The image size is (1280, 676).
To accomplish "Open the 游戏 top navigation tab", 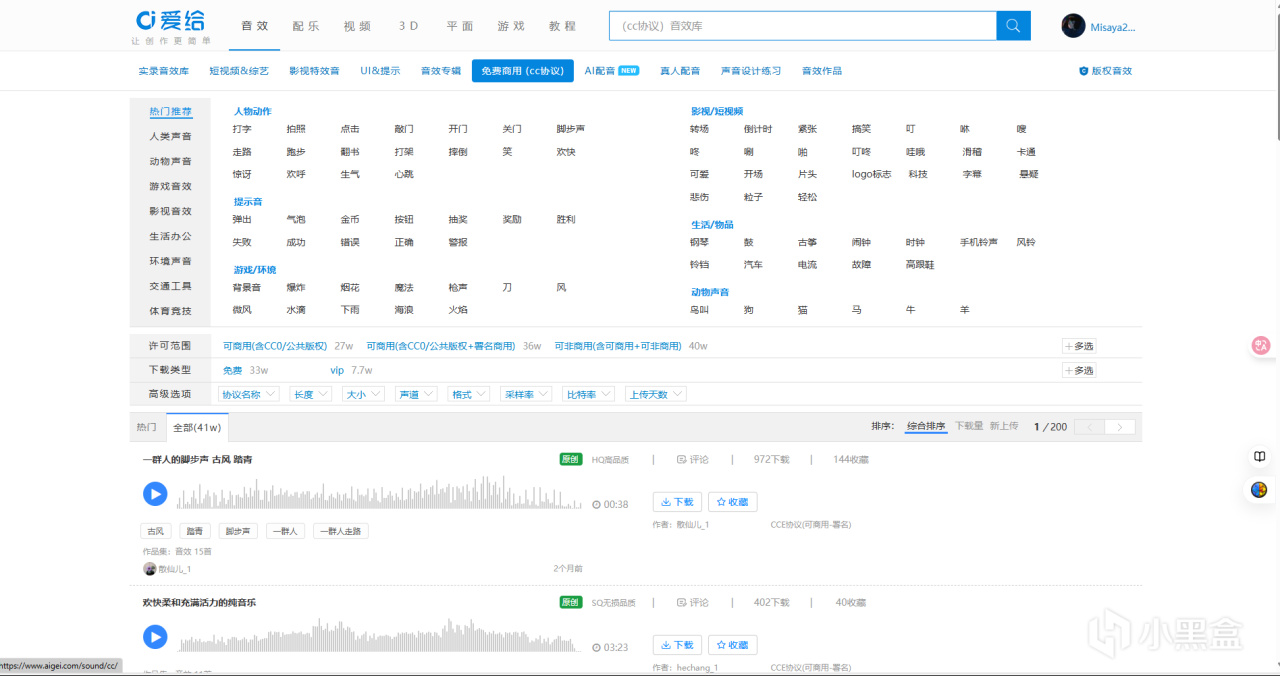I will click(511, 26).
